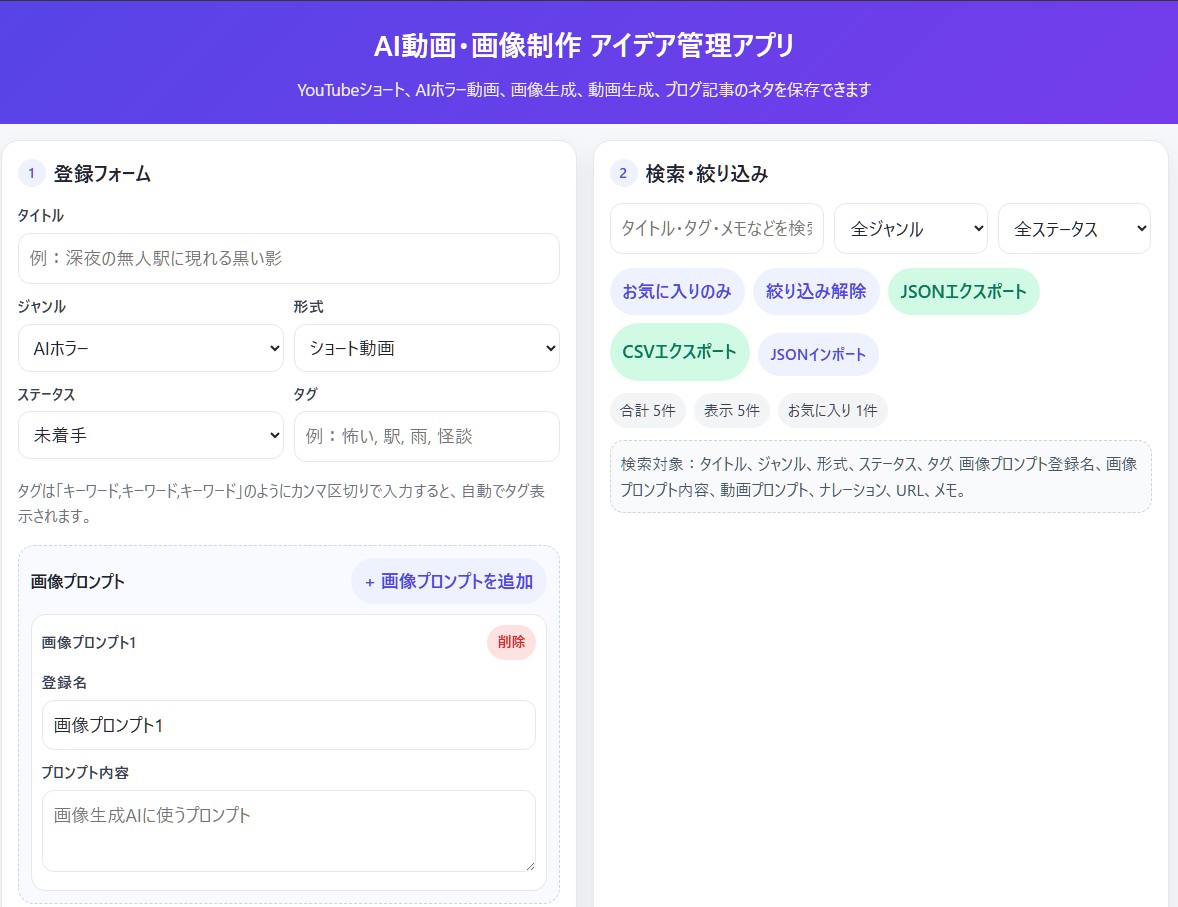
Task: Click the プロンプト内容 textarea
Action: pos(288,830)
